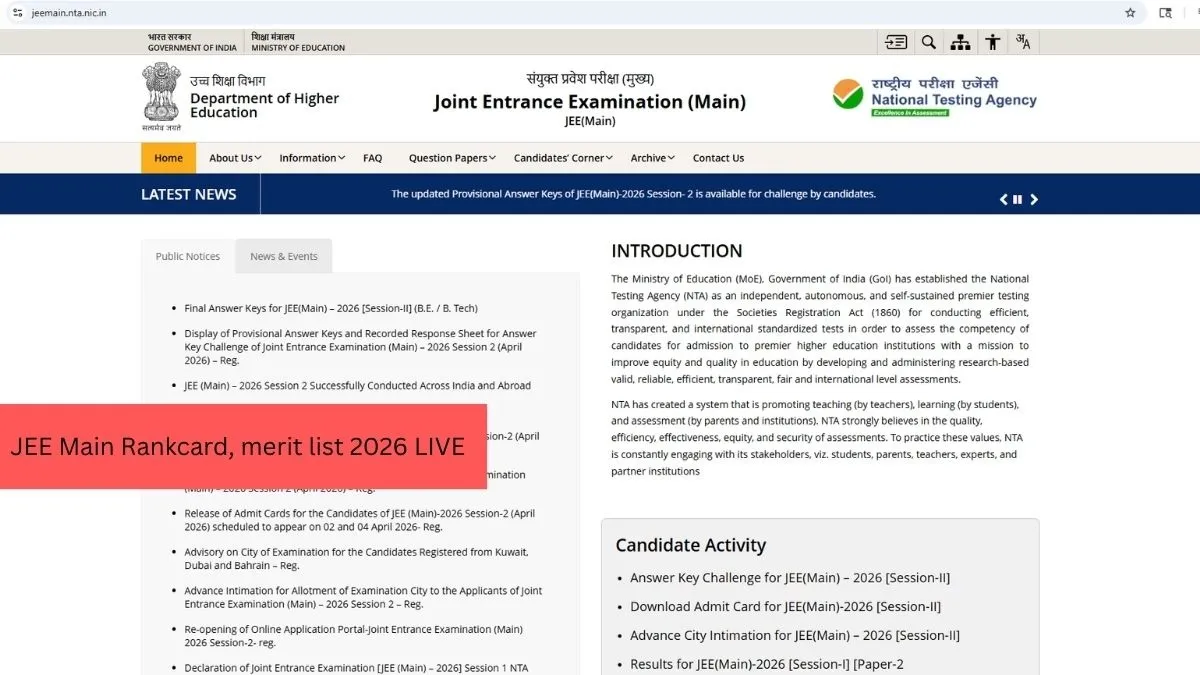Expand the About Us dropdown menu
Screen dimensions: 1200x675
(x=235, y=158)
